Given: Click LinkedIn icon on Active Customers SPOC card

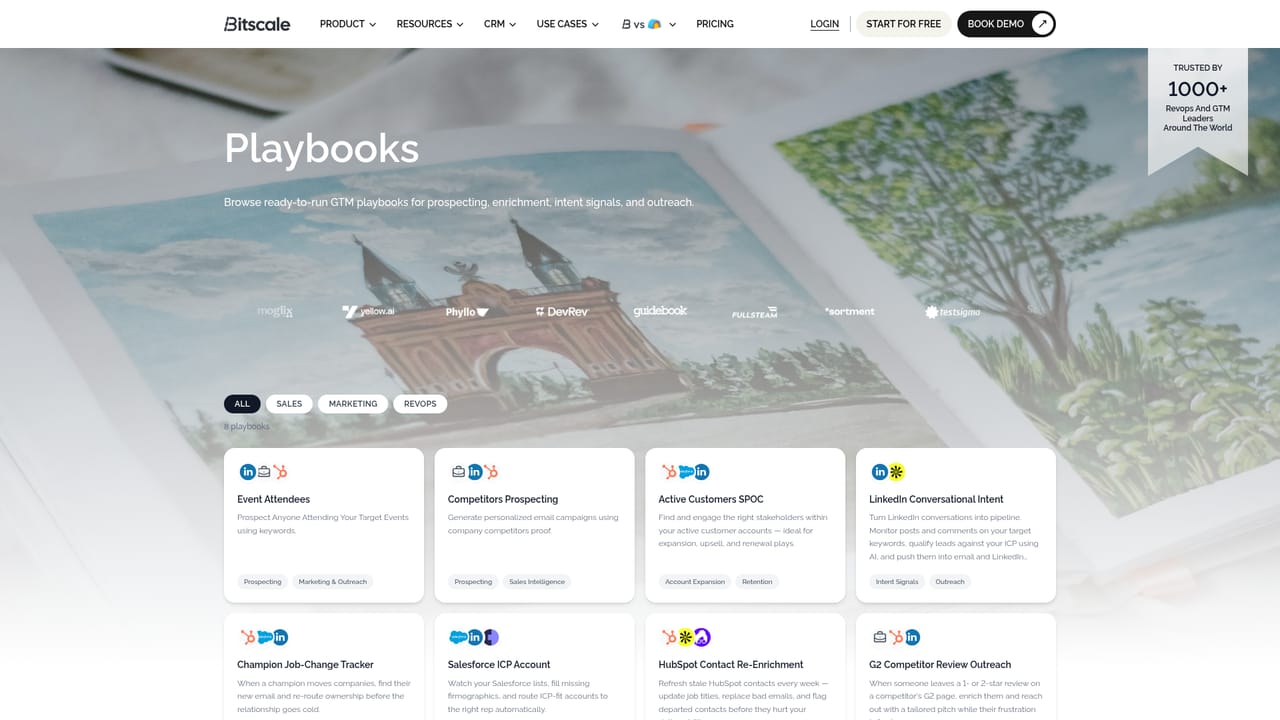Looking at the screenshot, I should [702, 472].
